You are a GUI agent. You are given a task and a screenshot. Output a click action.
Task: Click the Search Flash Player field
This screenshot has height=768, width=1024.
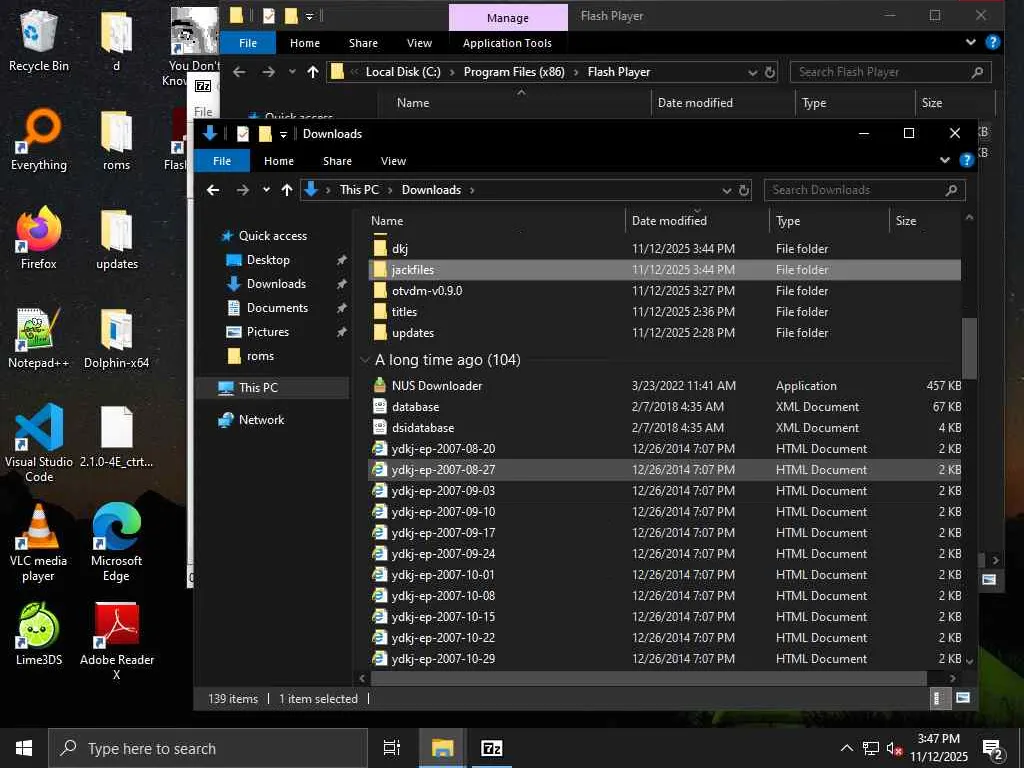pos(891,72)
